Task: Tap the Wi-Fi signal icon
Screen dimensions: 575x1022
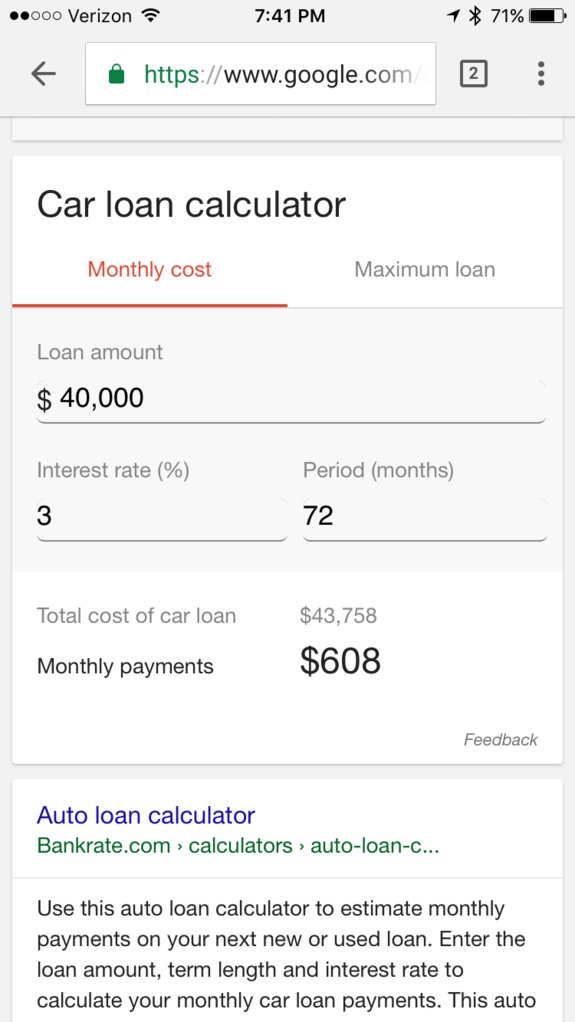Action: (x=151, y=16)
